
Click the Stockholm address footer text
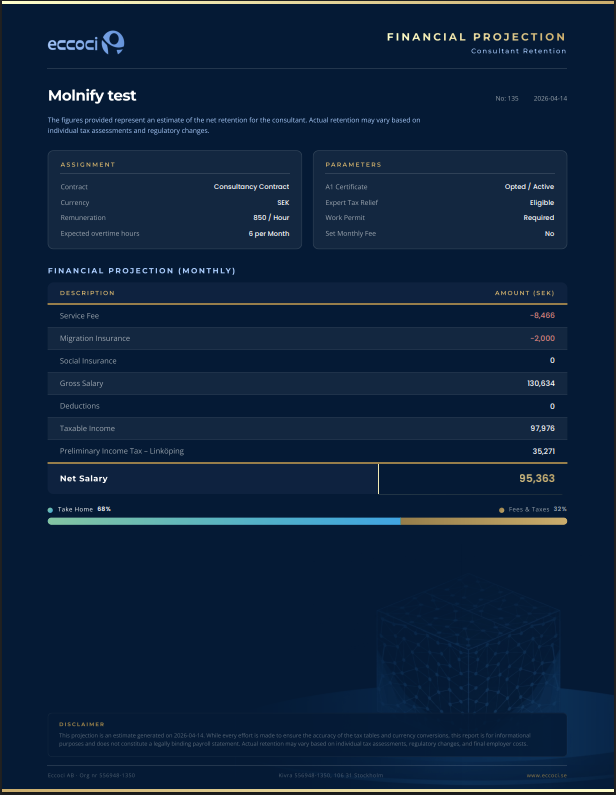tap(331, 775)
